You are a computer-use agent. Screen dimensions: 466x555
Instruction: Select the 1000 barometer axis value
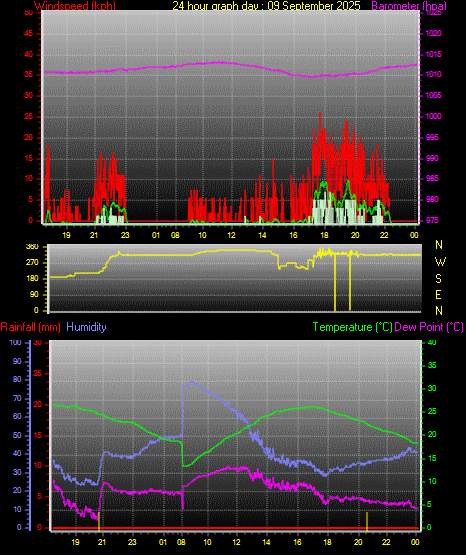coord(433,116)
